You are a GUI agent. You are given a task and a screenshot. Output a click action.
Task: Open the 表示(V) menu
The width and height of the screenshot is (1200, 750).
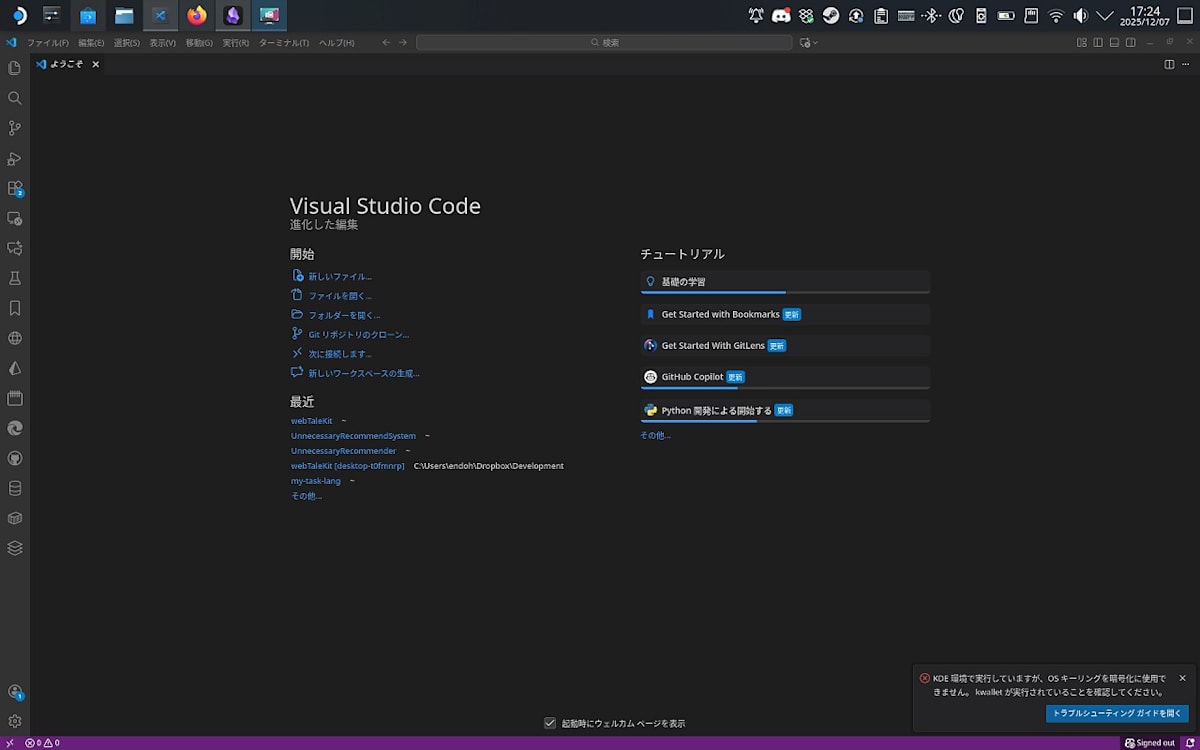click(x=162, y=43)
